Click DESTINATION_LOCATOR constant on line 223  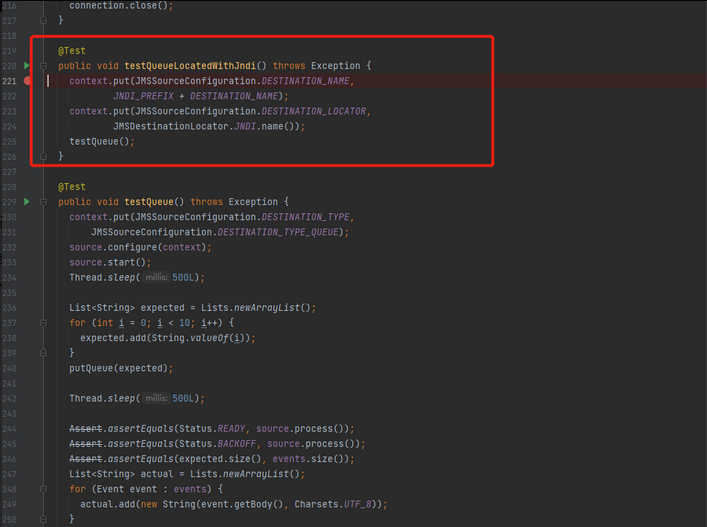pos(313,111)
